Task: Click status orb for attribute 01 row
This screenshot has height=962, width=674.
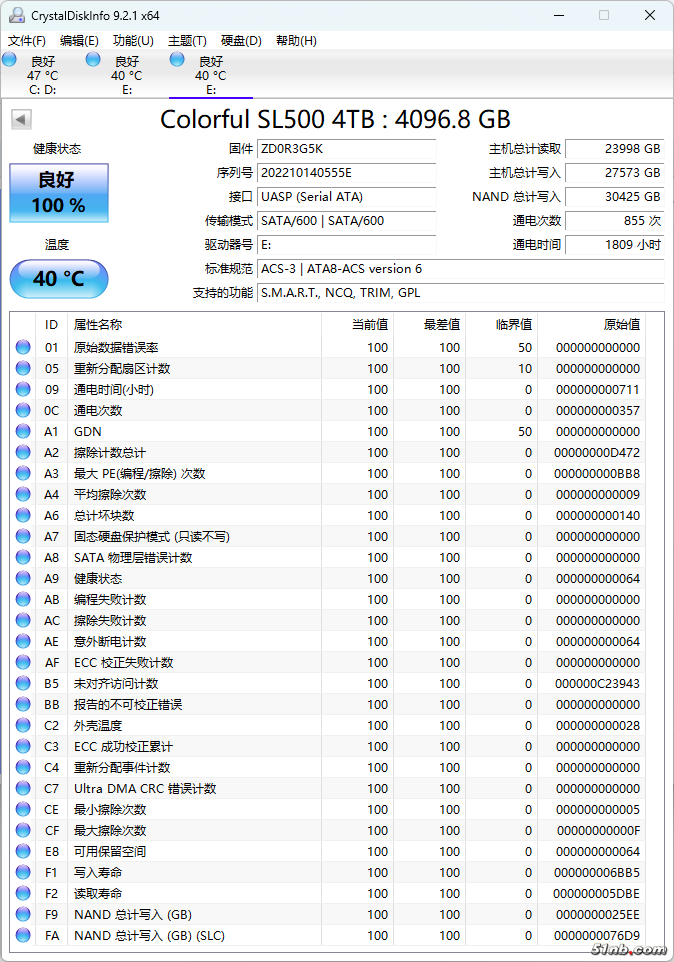Action: pyautogui.click(x=23, y=347)
